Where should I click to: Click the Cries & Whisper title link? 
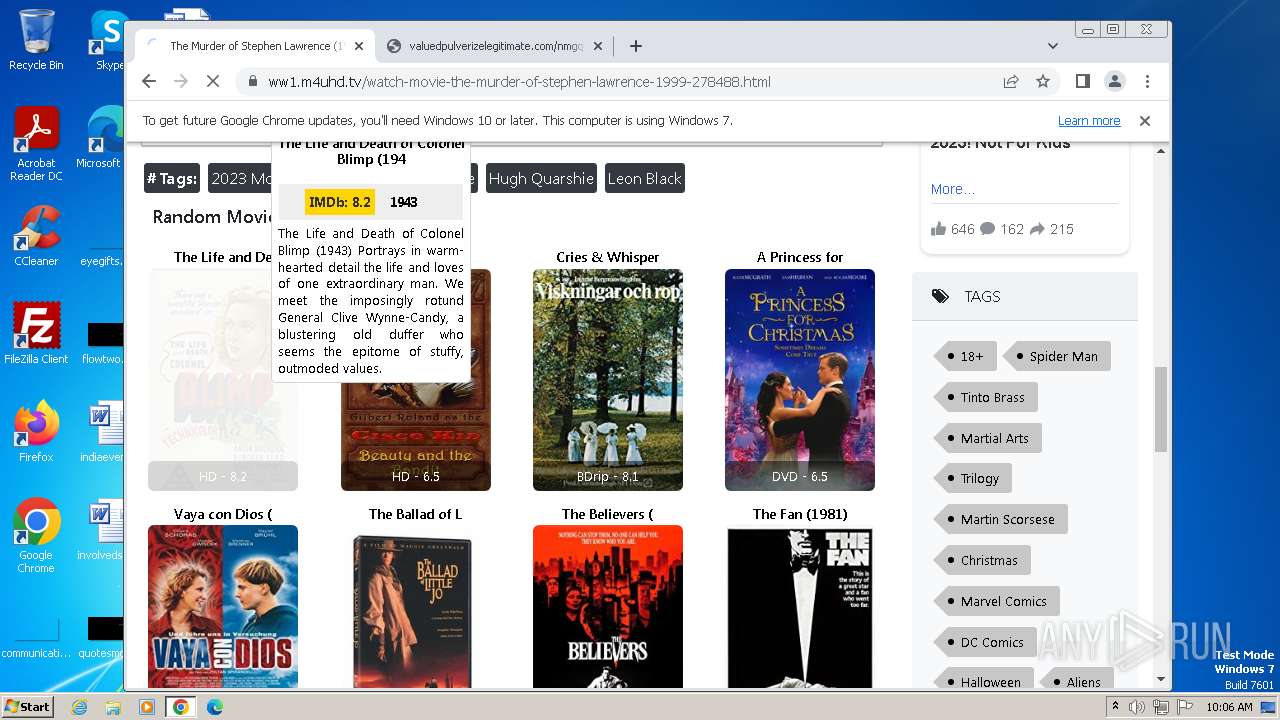[x=608, y=257]
